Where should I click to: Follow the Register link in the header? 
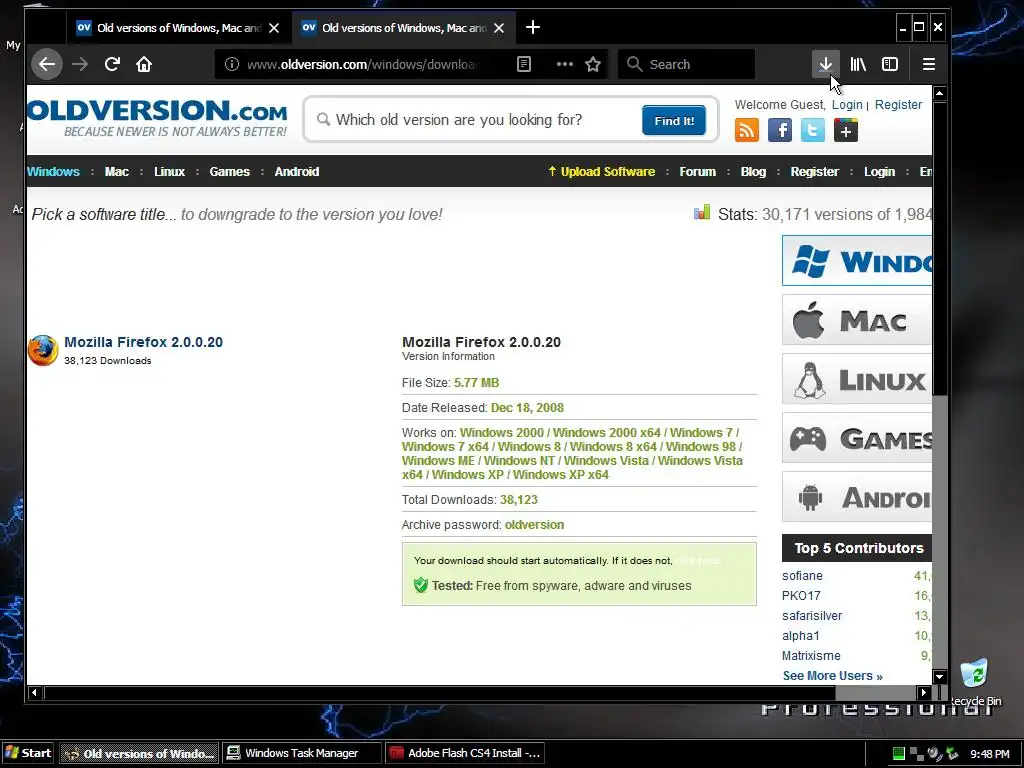[x=898, y=104]
